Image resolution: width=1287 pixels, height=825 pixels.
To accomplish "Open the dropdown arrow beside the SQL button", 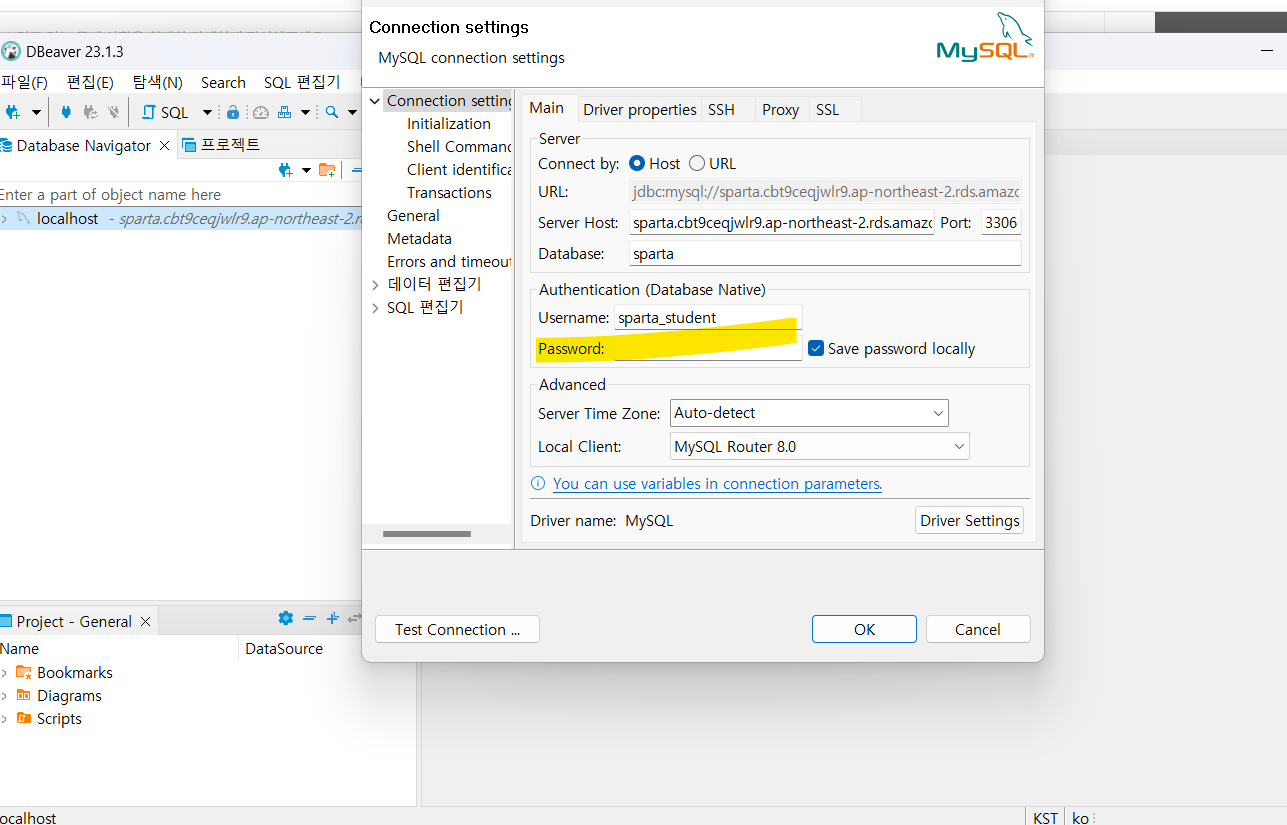I will (207, 112).
